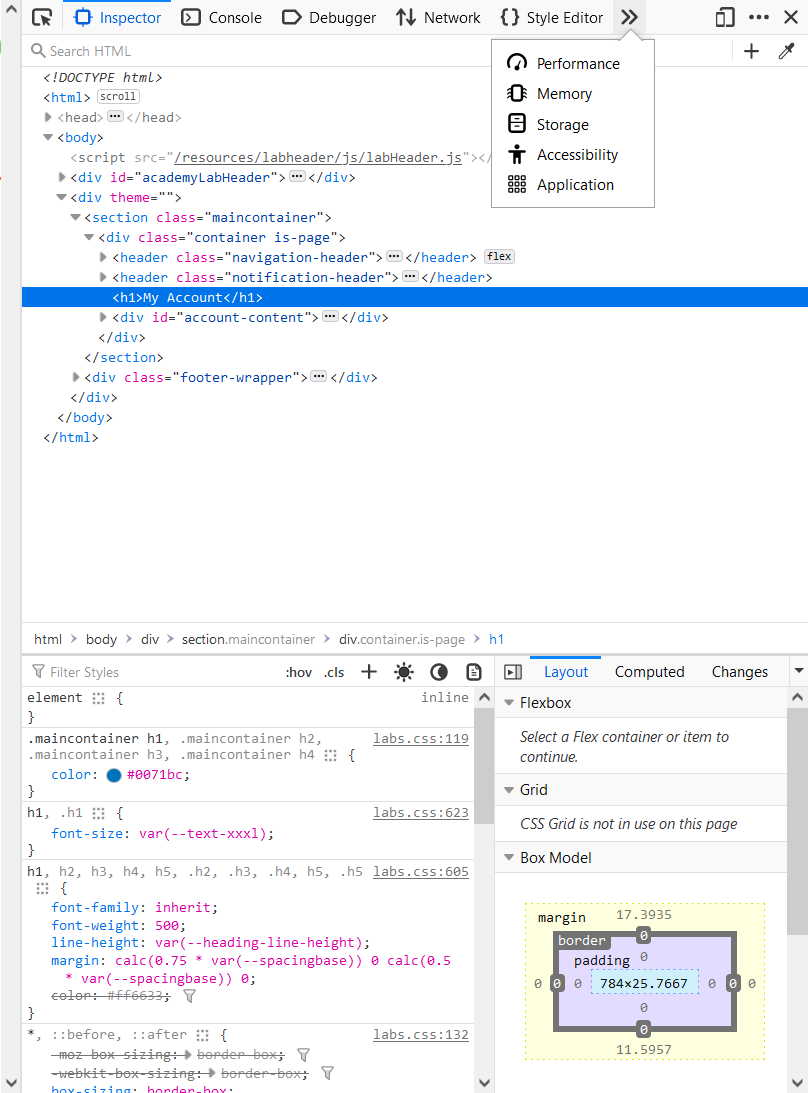This screenshot has height=1093, width=808.
Task: Open the labHeader.js script link
Action: tap(317, 158)
